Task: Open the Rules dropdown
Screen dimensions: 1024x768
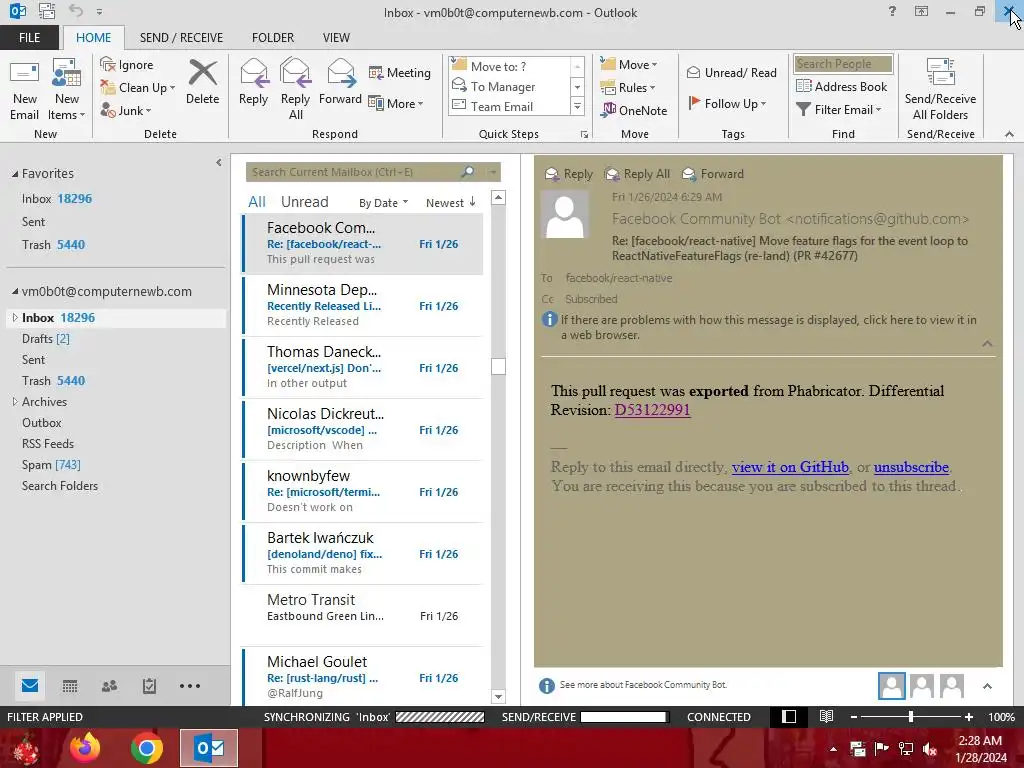Action: coord(628,88)
